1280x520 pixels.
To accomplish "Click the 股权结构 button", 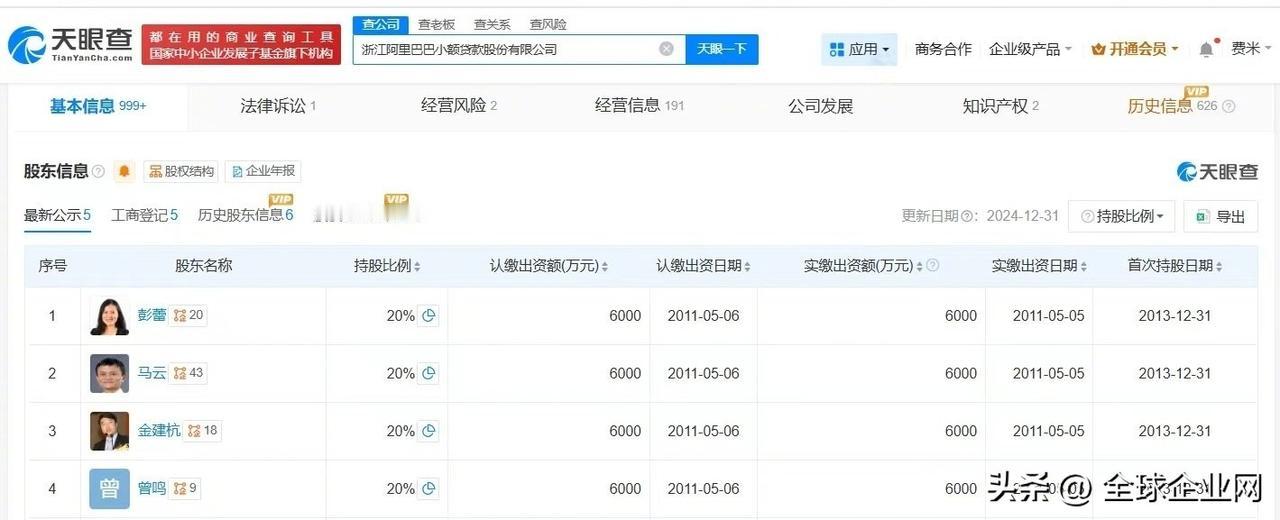I will click(x=180, y=171).
